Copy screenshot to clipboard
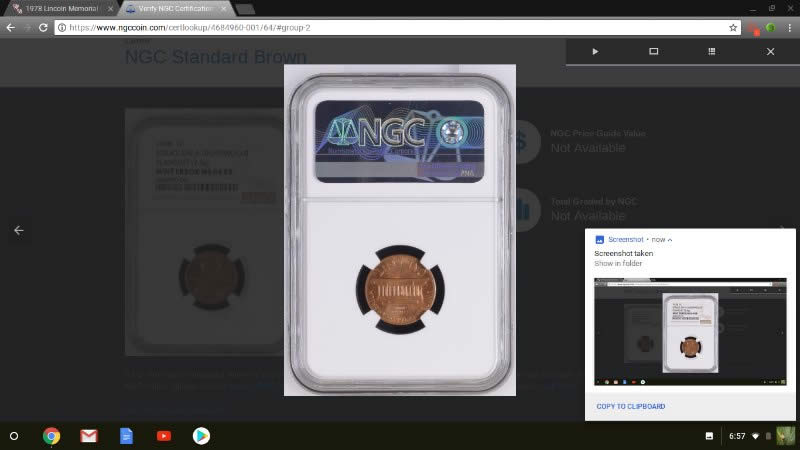Screen dimensions: 800x450 (x=631, y=406)
